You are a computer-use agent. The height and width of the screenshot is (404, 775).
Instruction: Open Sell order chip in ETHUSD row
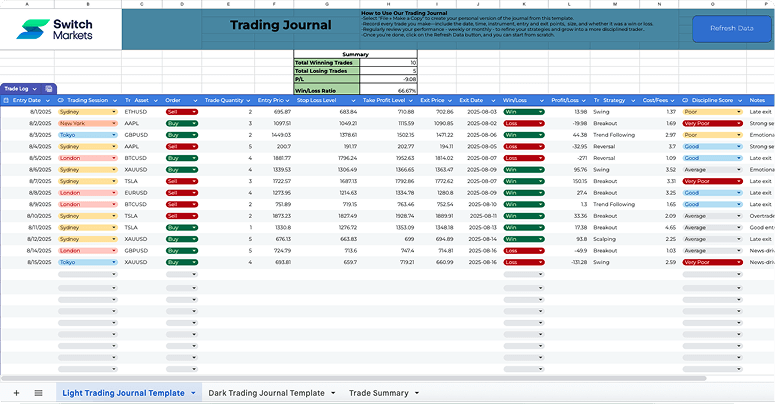[x=195, y=112]
